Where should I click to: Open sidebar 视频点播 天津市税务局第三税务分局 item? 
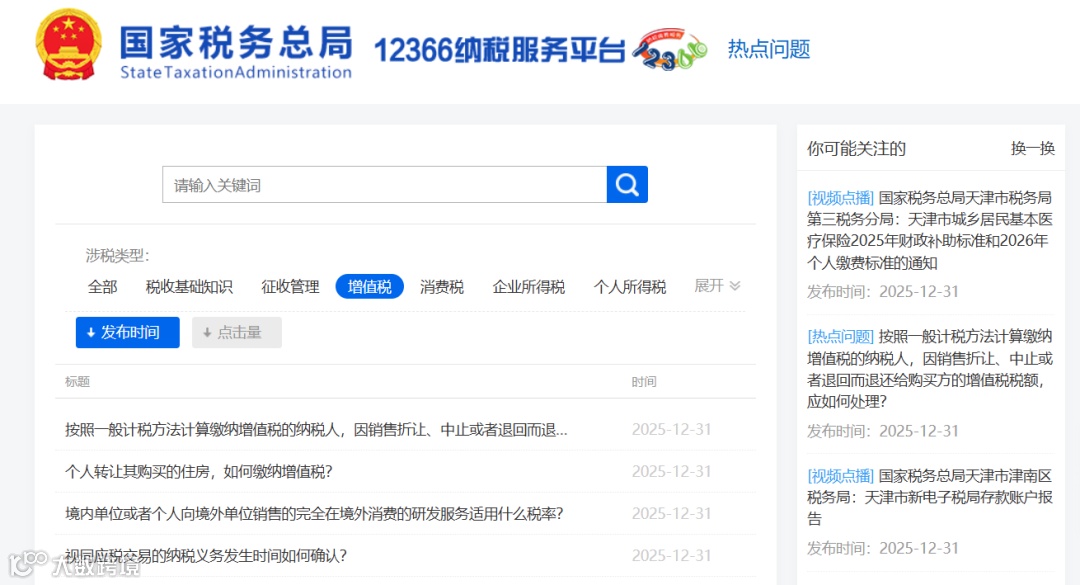coord(930,230)
